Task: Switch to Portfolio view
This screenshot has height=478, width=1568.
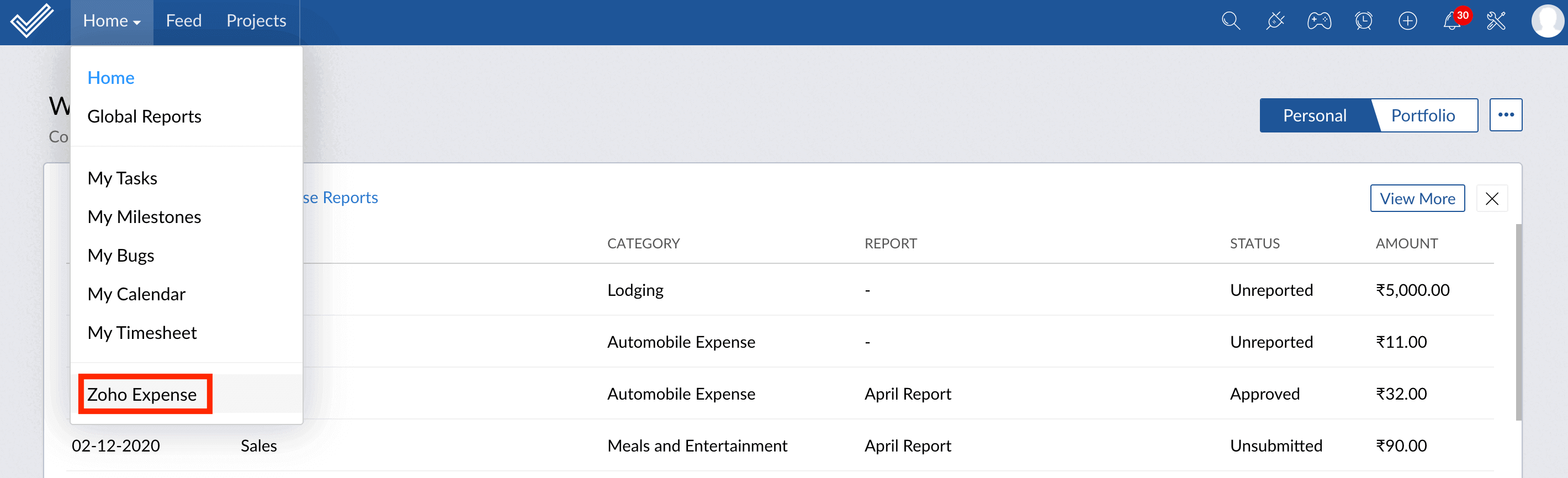Action: (x=1423, y=116)
